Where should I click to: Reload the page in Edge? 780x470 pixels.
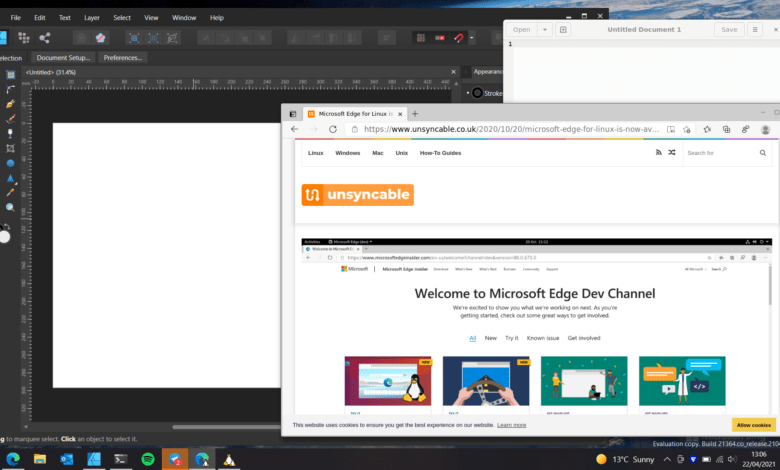click(333, 129)
